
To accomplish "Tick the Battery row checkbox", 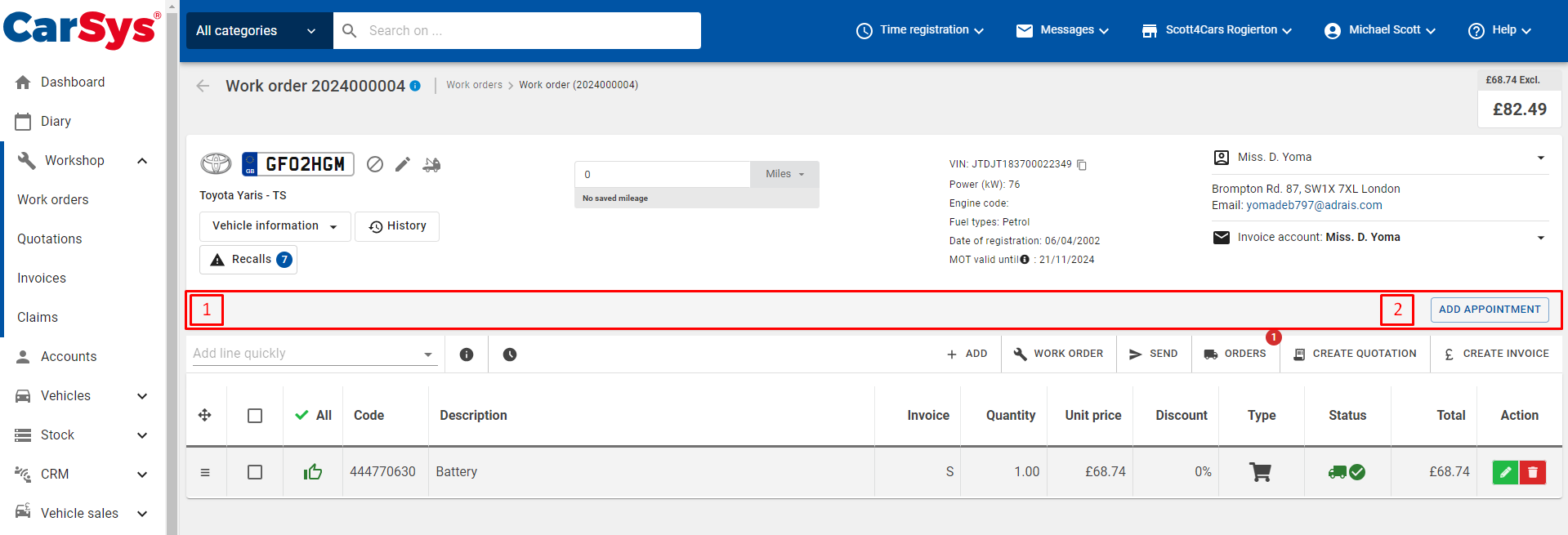I will (x=255, y=472).
